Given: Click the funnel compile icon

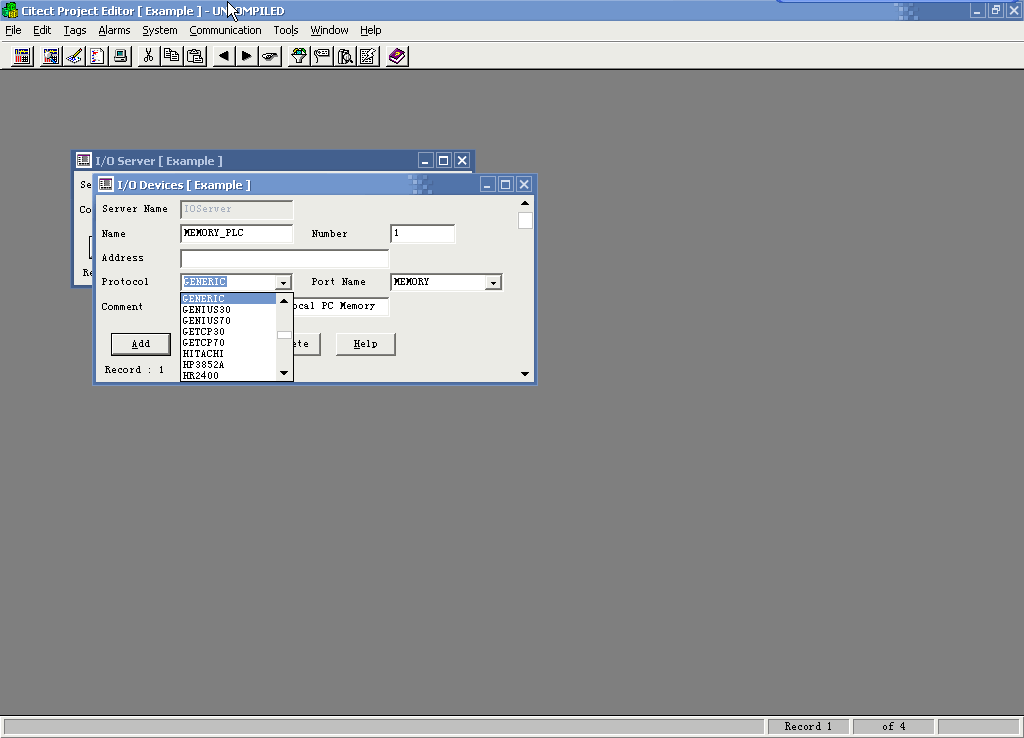Looking at the screenshot, I should 298,56.
